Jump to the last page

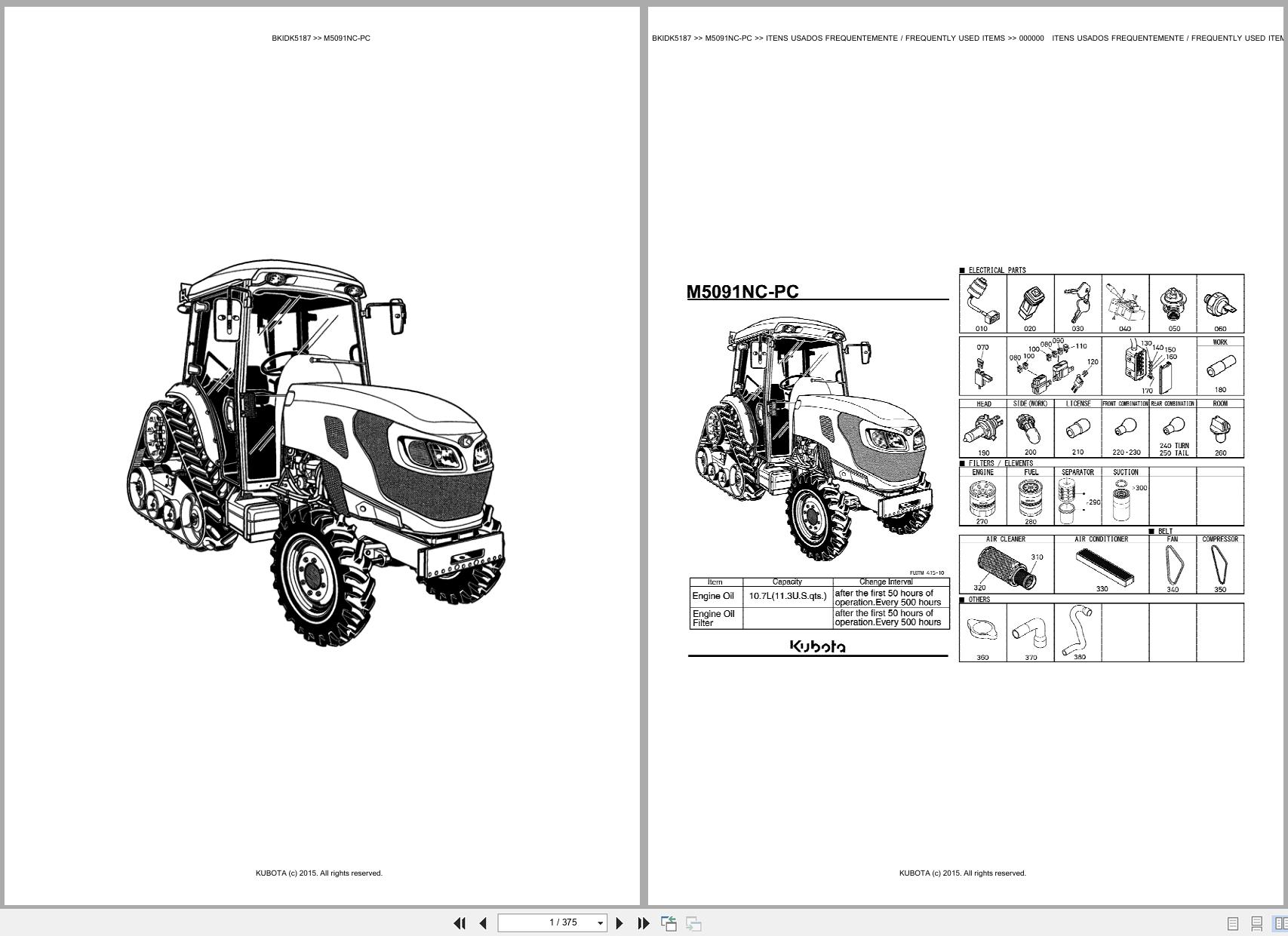[x=644, y=923]
